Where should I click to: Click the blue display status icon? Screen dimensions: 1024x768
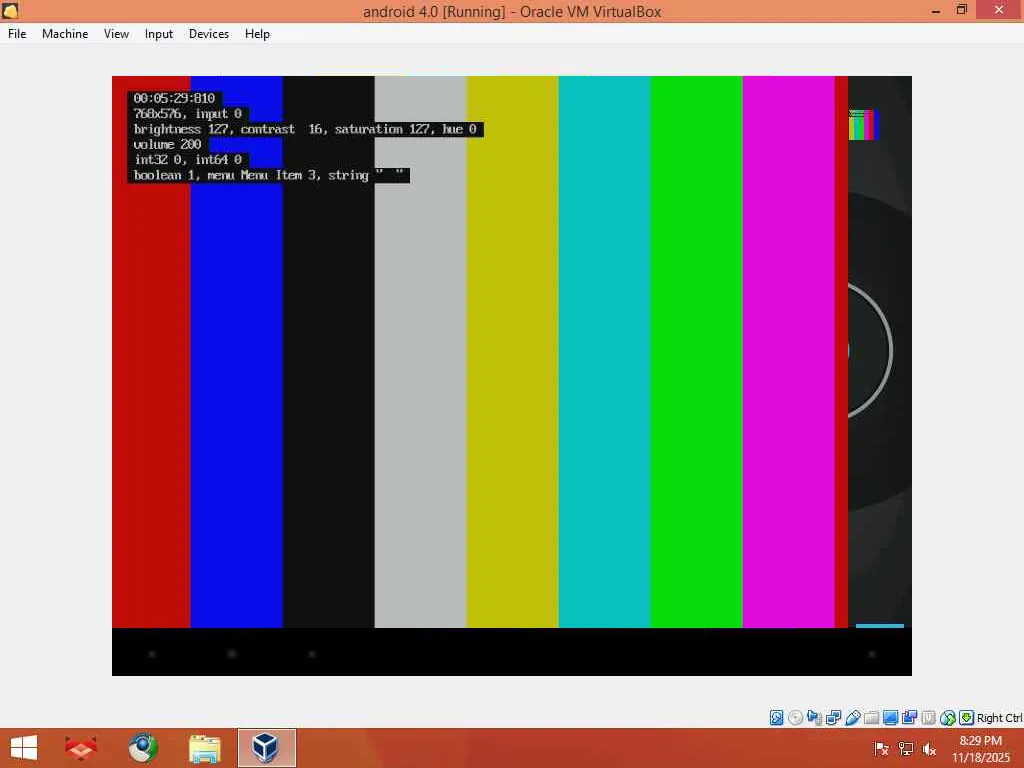(889, 718)
